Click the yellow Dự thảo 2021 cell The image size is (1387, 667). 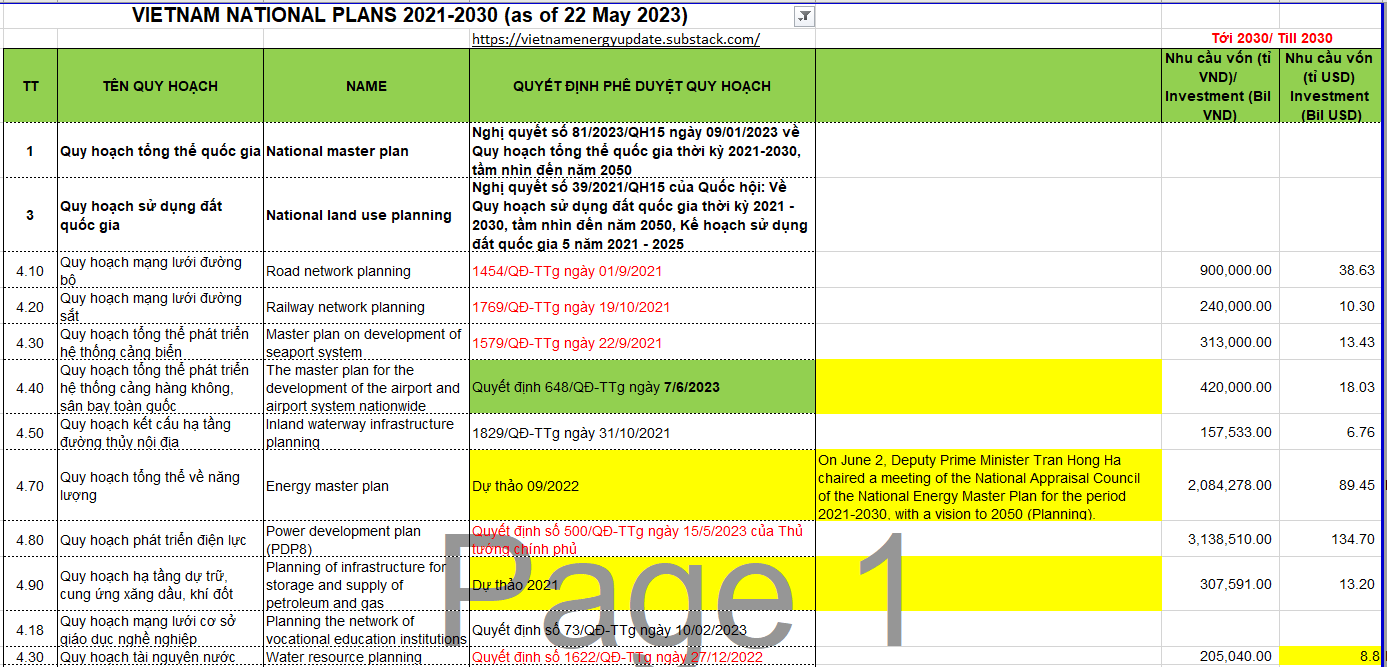(643, 584)
